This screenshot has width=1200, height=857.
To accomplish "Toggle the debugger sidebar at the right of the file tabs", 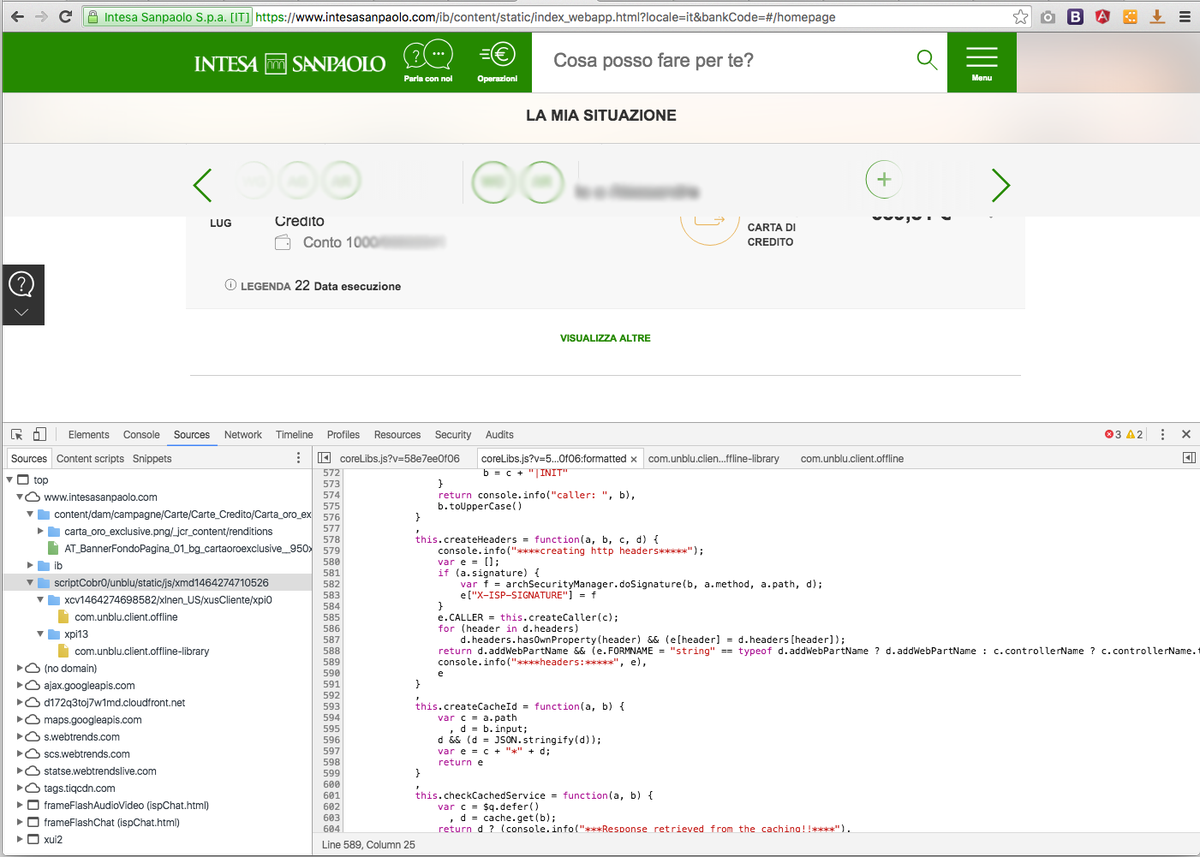I will tap(1188, 458).
